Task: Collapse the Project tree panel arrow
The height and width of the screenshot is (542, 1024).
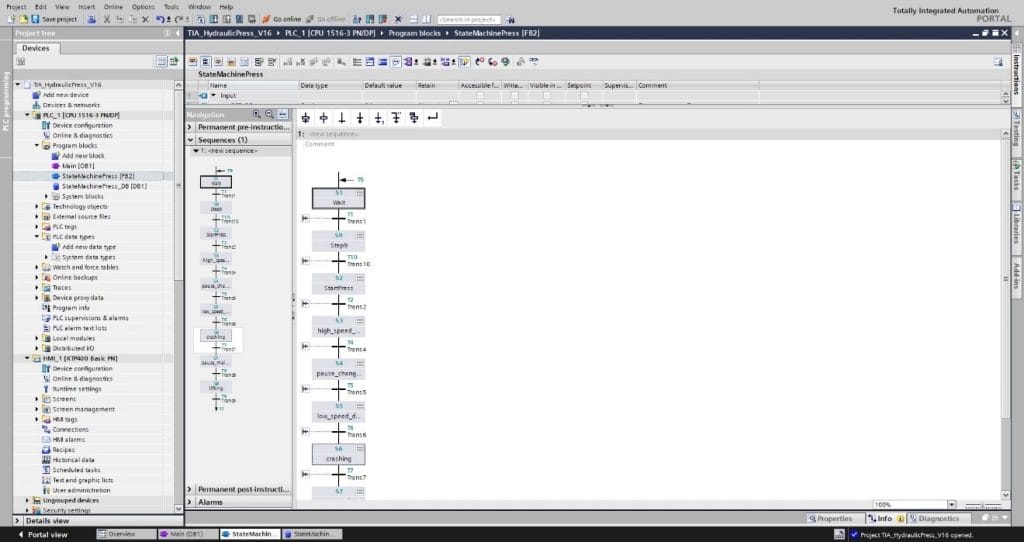Action: click(x=178, y=33)
